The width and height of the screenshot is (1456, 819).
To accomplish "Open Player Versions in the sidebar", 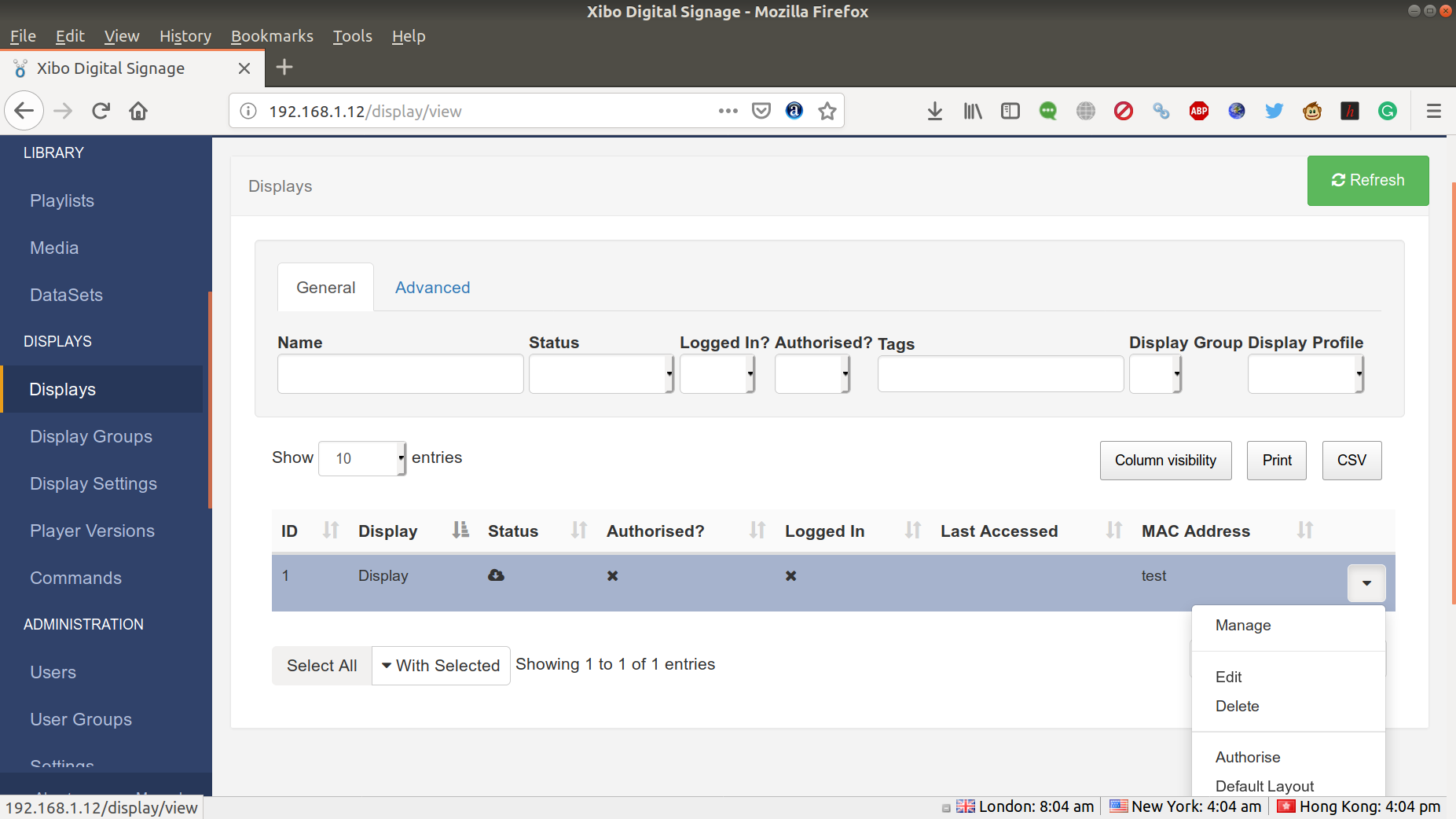I will click(x=92, y=531).
